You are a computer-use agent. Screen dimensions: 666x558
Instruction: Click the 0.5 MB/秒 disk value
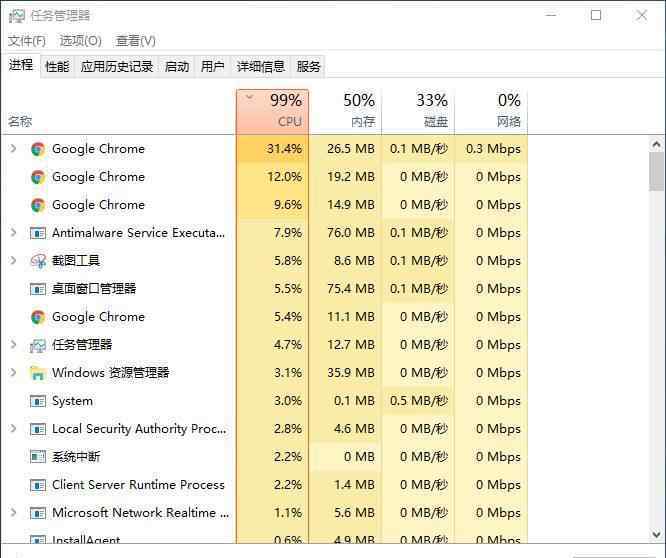(419, 401)
